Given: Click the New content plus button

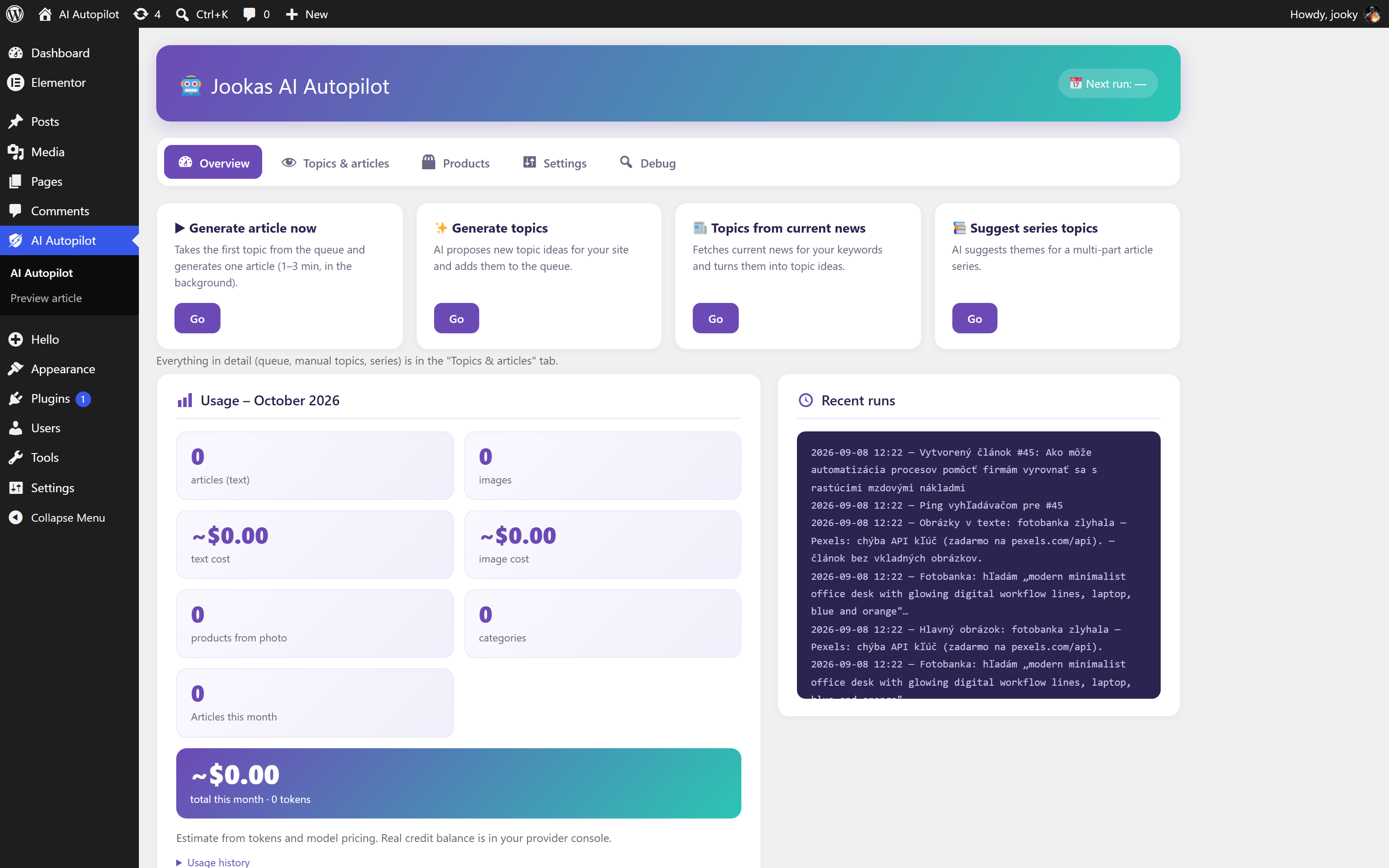Looking at the screenshot, I should 306,14.
